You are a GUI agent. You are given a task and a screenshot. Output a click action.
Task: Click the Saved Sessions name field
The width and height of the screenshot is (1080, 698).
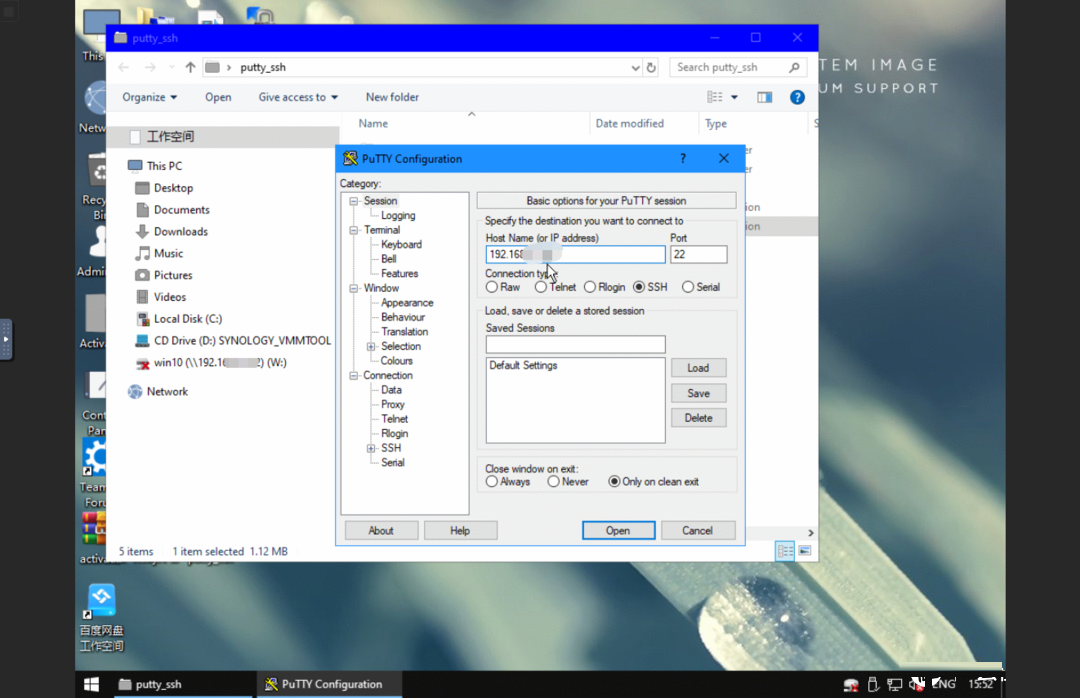pyautogui.click(x=575, y=344)
